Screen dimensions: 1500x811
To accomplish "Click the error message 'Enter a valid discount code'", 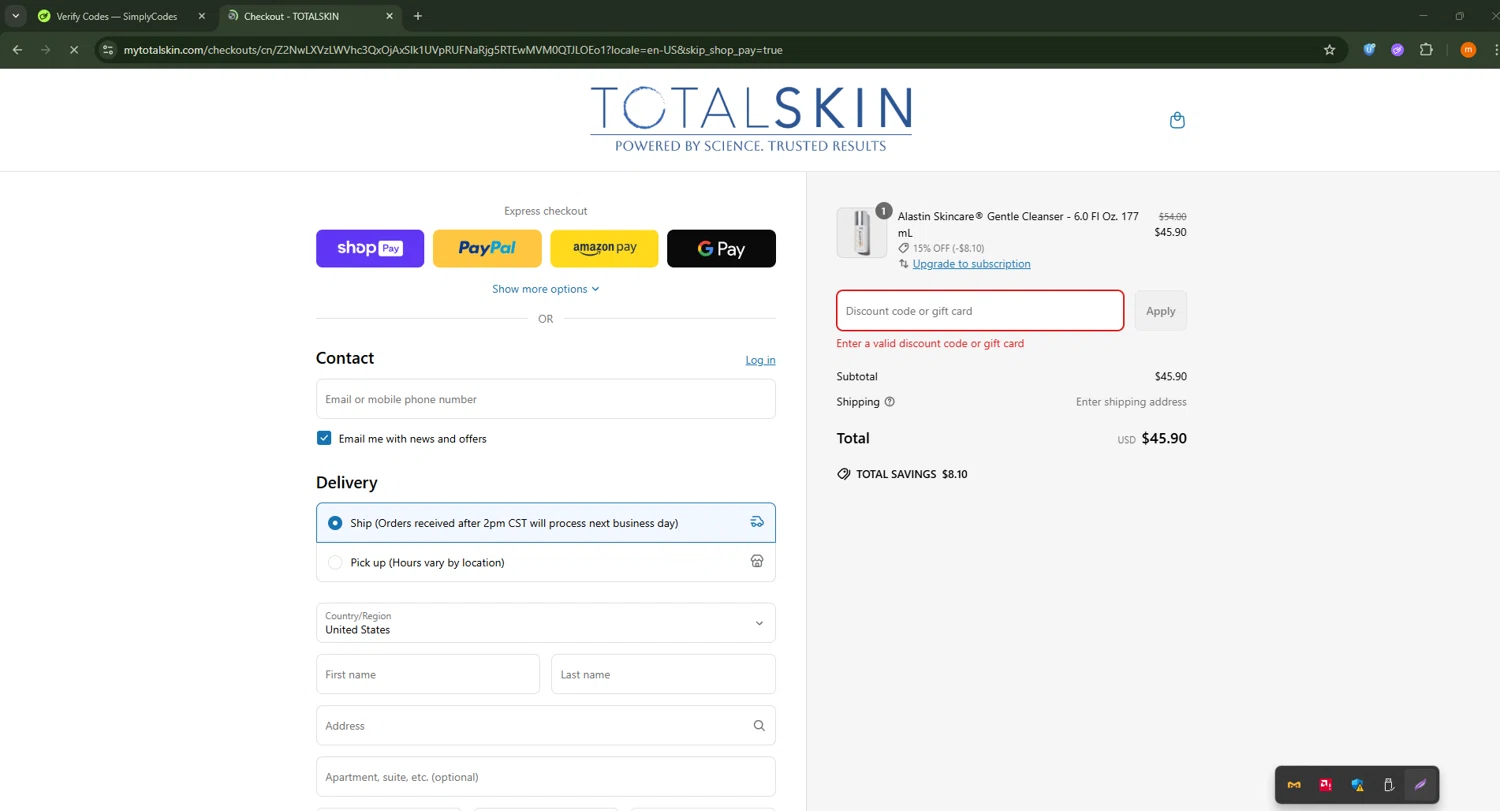I will click(930, 343).
